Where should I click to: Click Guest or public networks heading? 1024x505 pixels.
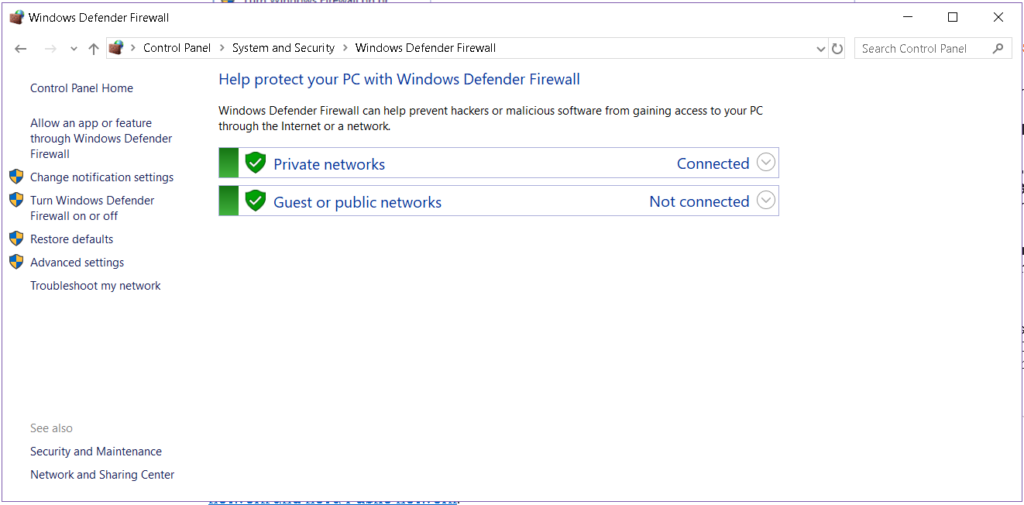(357, 203)
